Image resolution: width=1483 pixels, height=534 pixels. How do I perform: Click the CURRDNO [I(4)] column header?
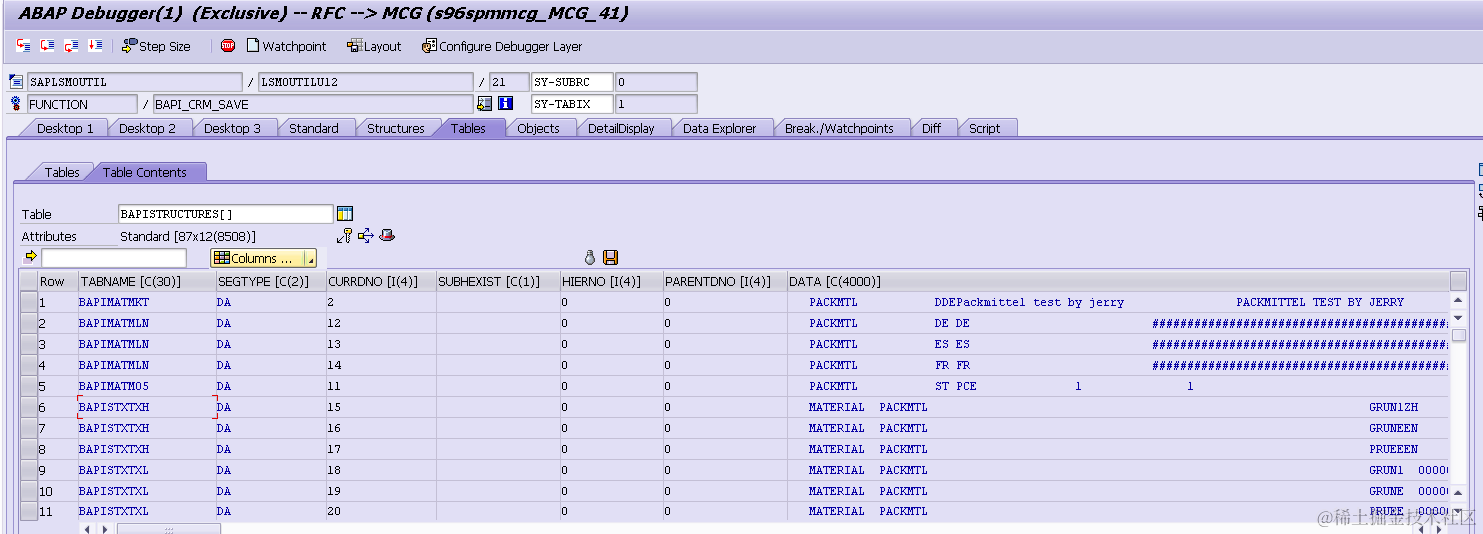point(381,282)
